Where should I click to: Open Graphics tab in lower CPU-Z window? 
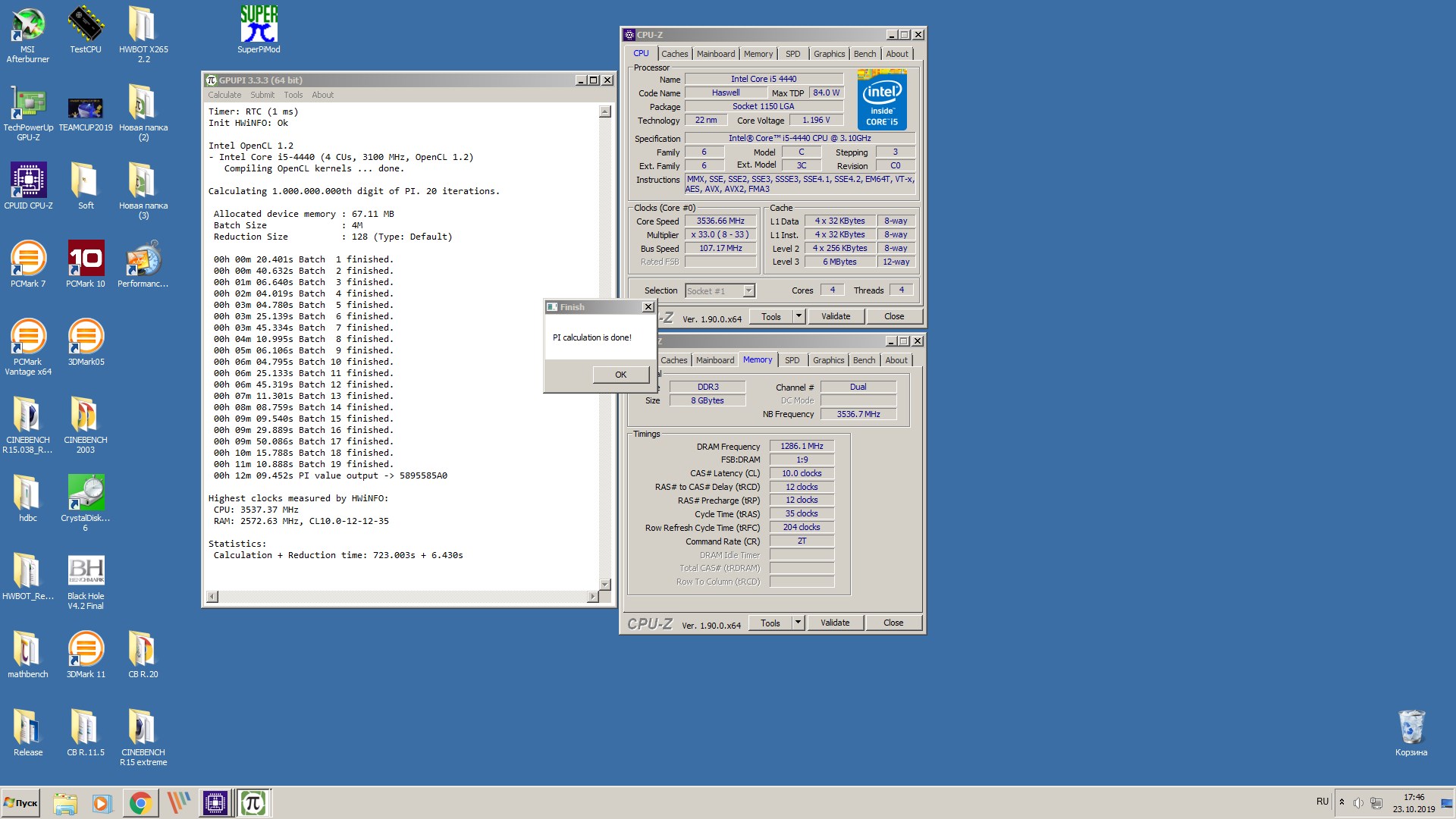pyautogui.click(x=828, y=360)
